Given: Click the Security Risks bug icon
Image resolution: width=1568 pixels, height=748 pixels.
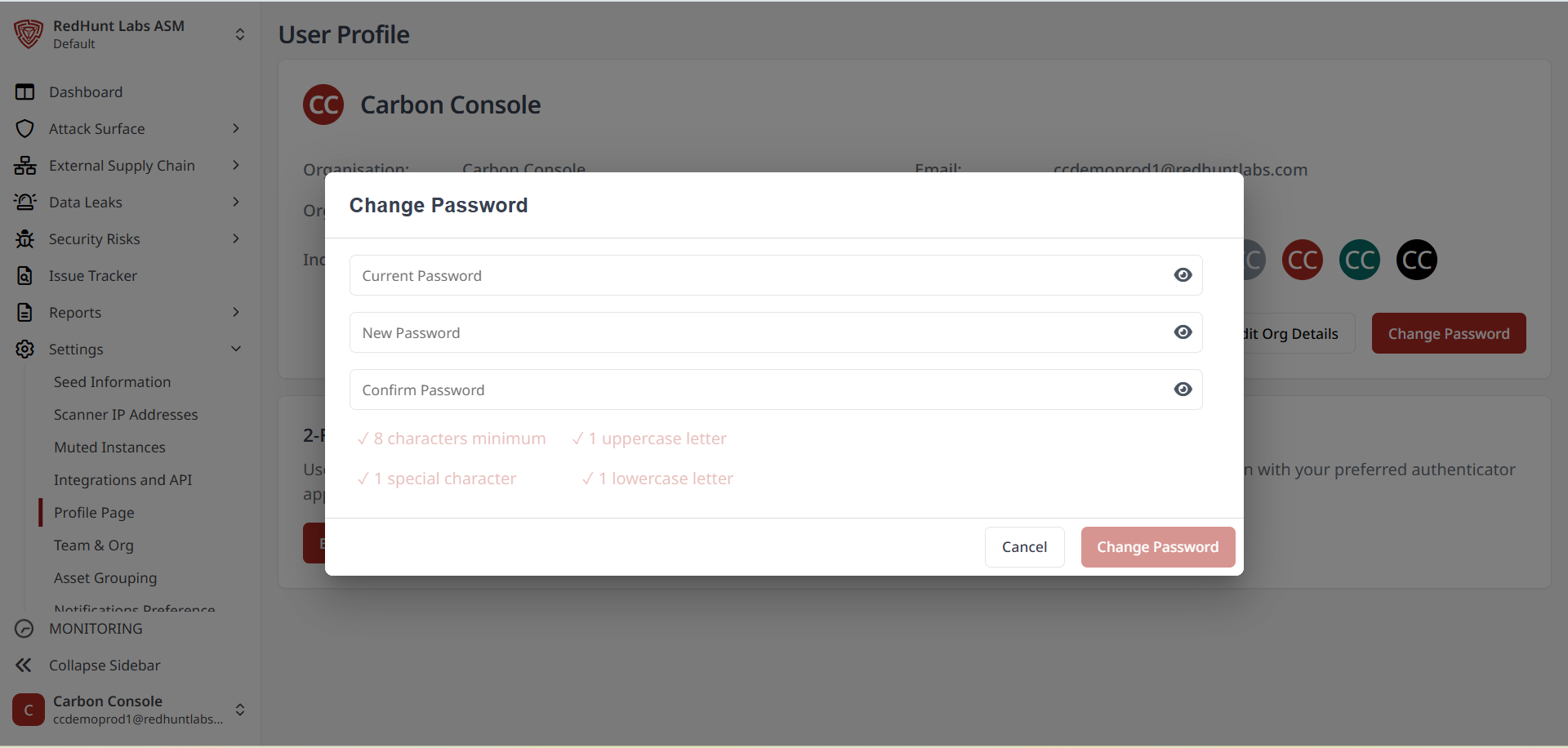Looking at the screenshot, I should pos(25,239).
